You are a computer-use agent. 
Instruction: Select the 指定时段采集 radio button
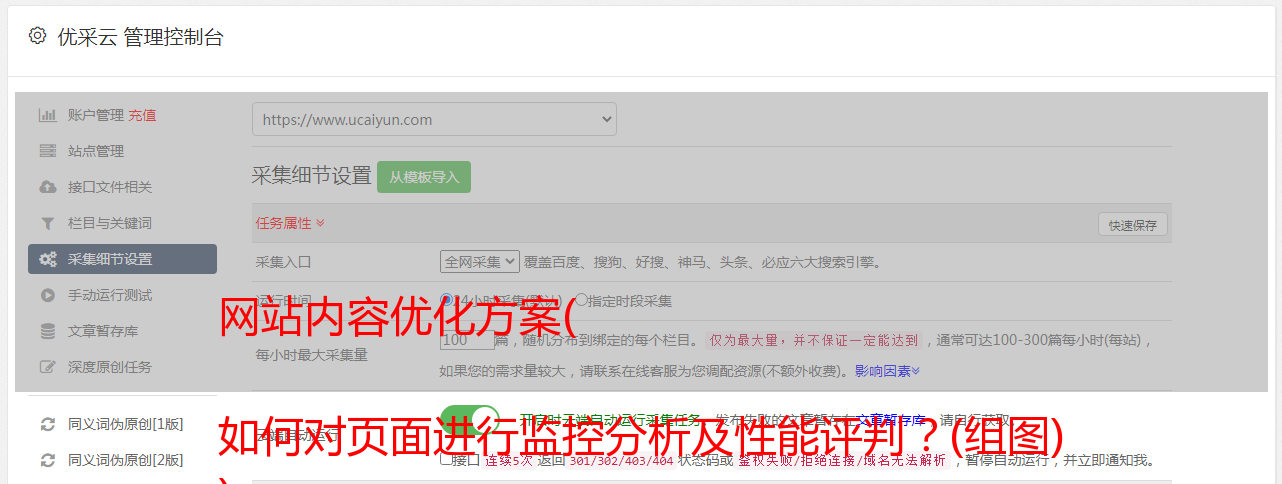click(x=581, y=300)
